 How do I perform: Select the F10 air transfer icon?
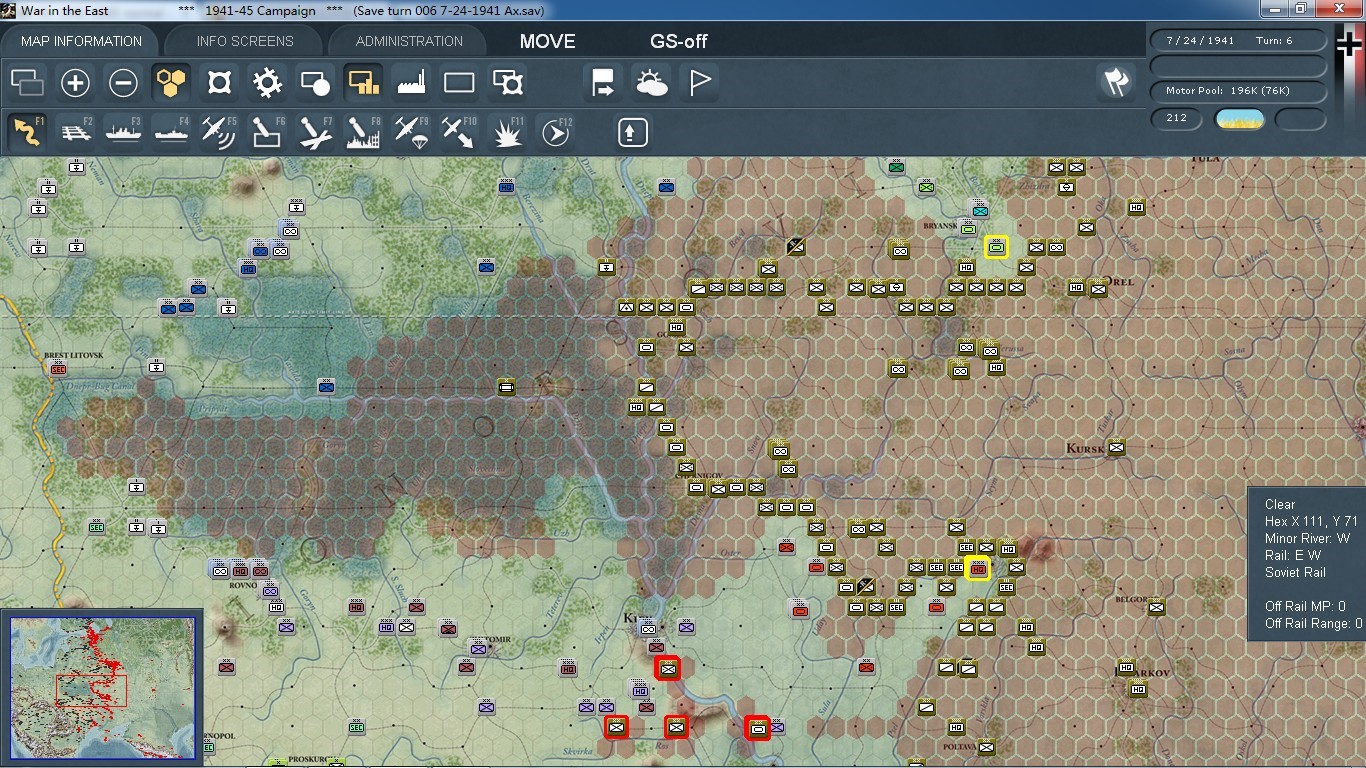pyautogui.click(x=459, y=132)
